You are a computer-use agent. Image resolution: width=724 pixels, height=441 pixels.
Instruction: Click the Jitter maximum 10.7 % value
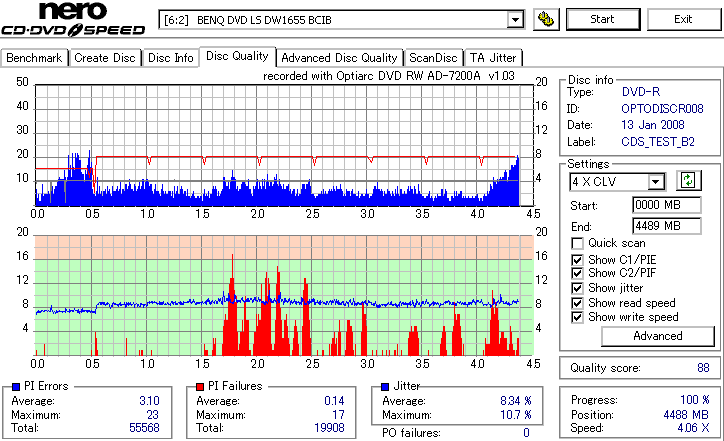point(516,415)
